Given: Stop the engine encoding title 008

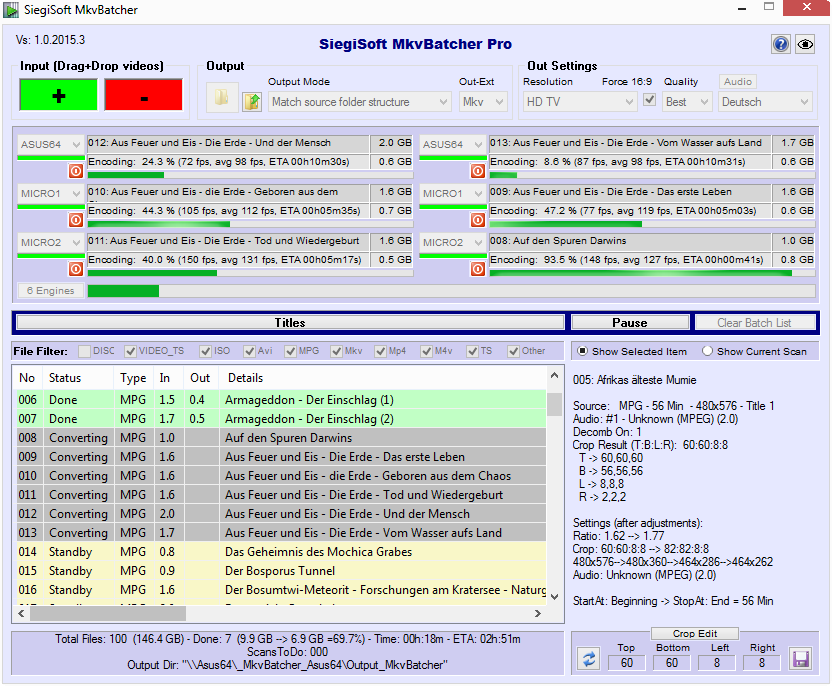Looking at the screenshot, I should pos(478,269).
